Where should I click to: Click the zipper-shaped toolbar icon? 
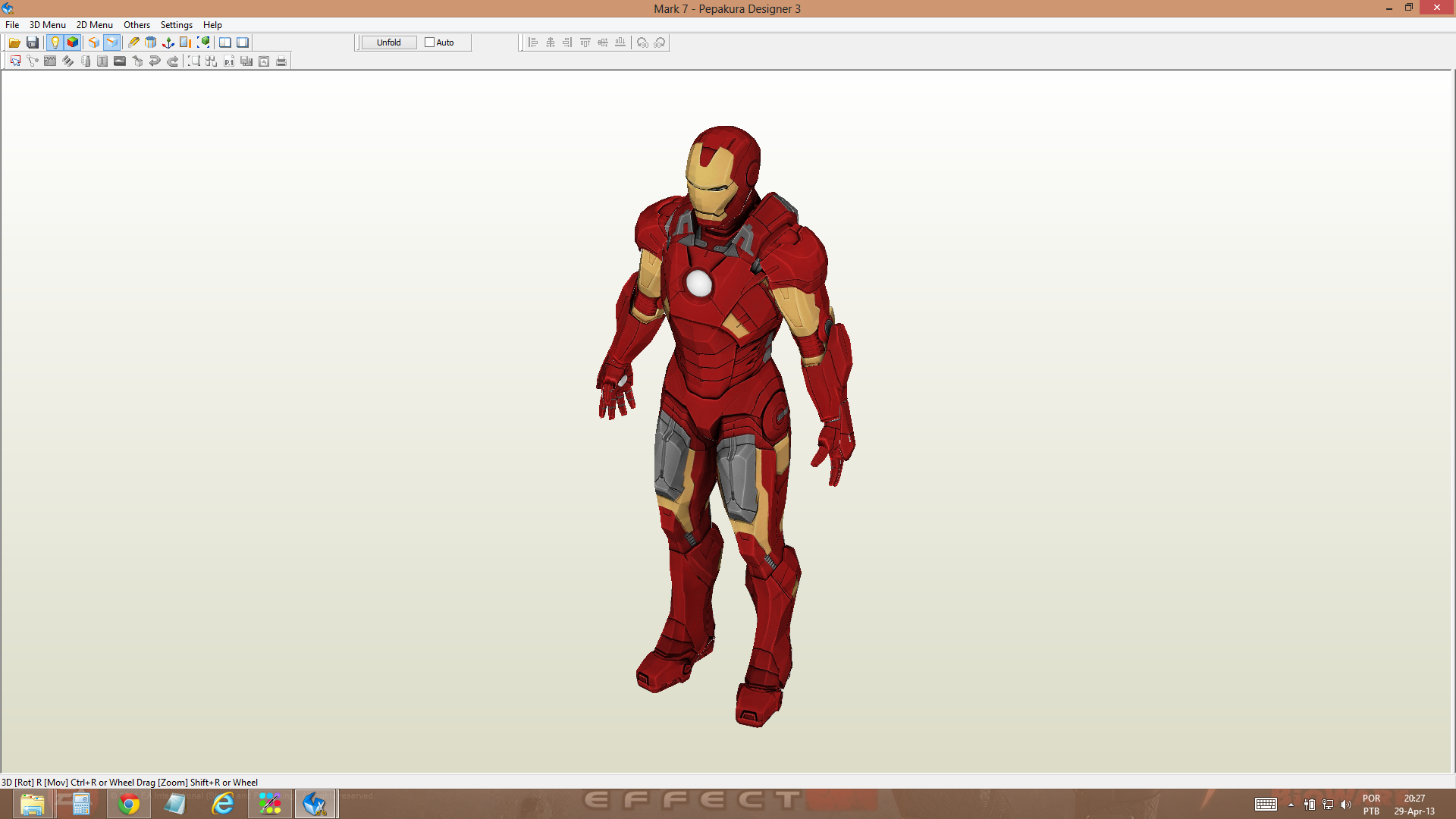coord(50,61)
